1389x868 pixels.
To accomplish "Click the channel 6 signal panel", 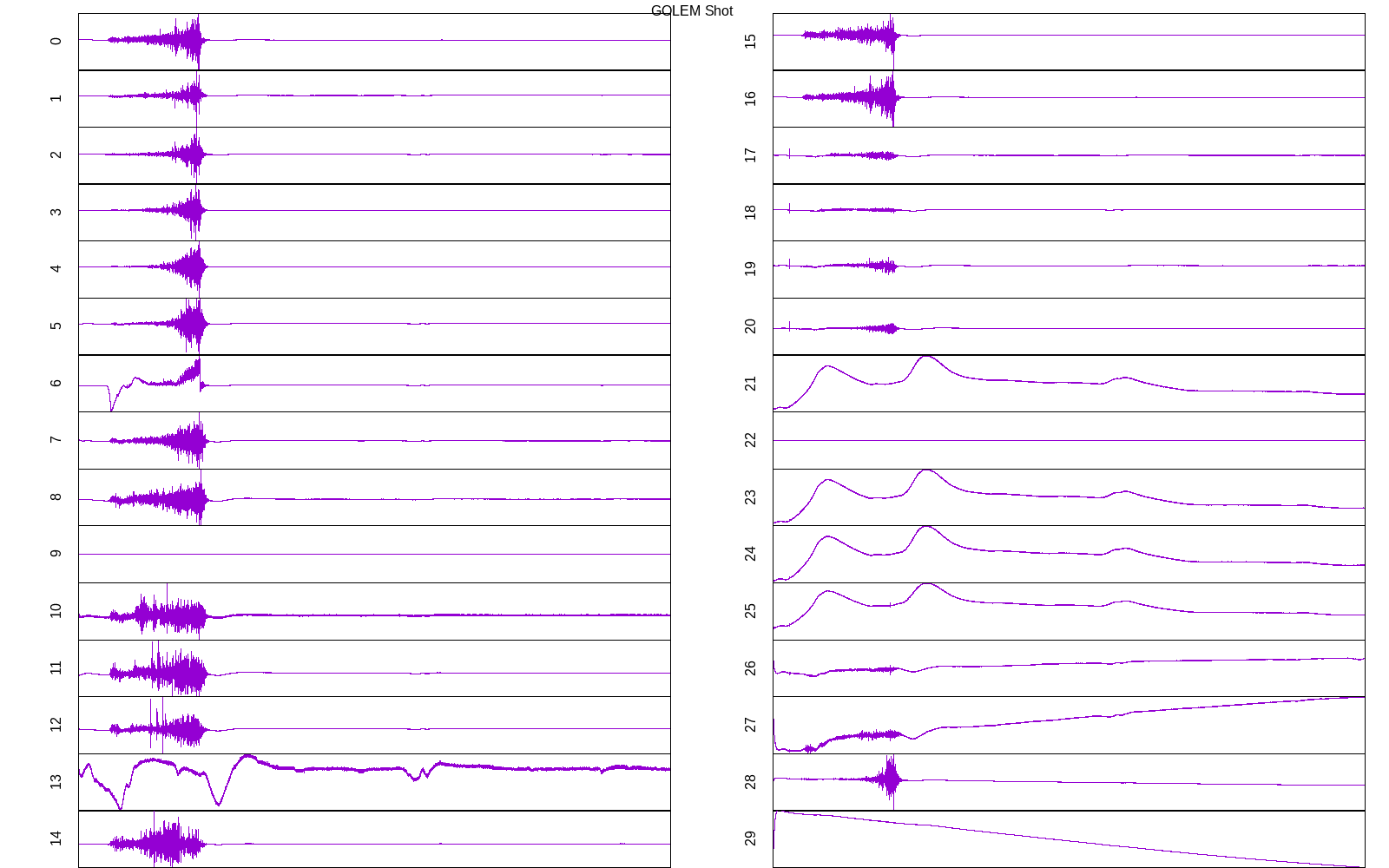I will point(374,384).
